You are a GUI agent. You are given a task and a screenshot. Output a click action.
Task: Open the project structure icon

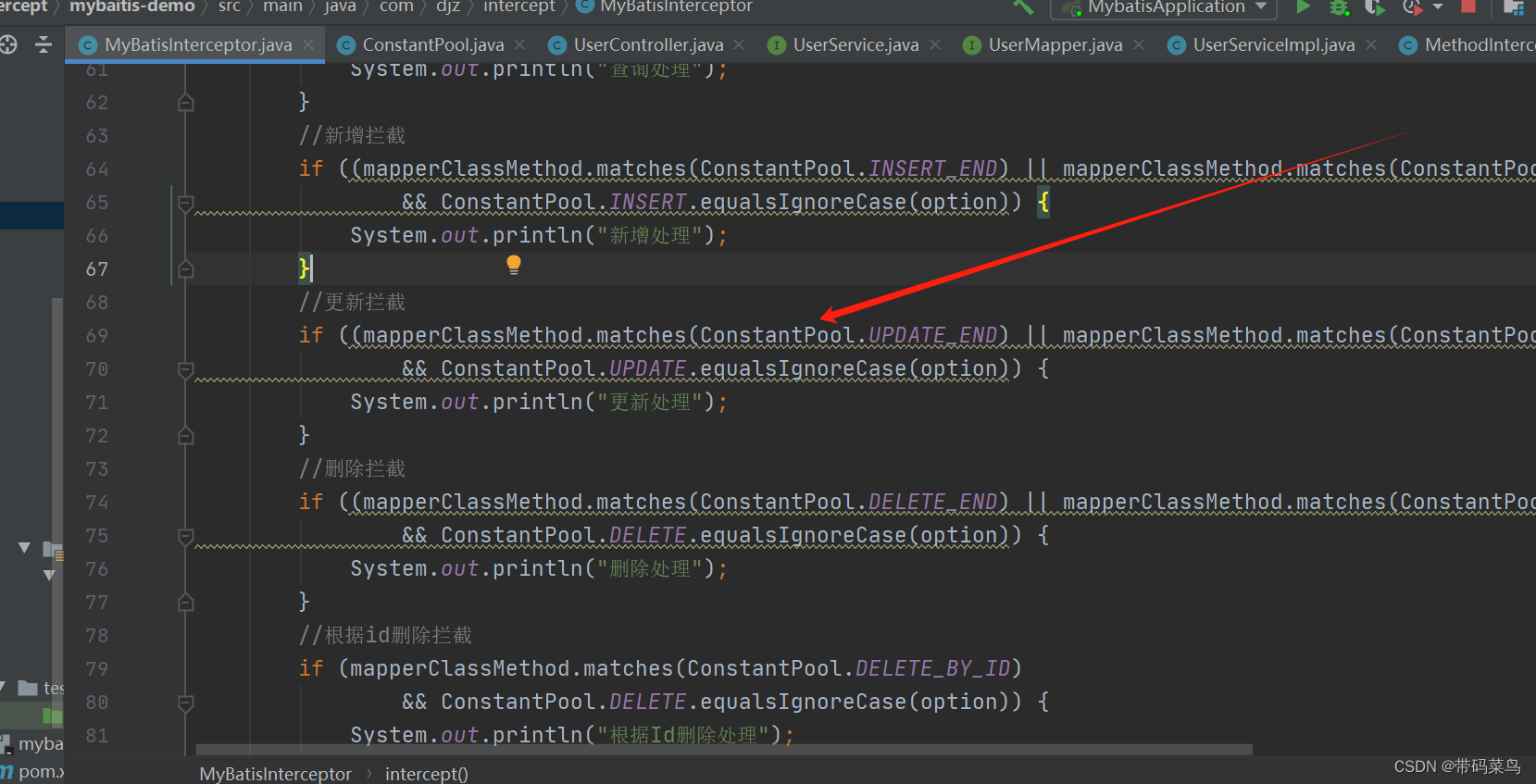point(1514,7)
